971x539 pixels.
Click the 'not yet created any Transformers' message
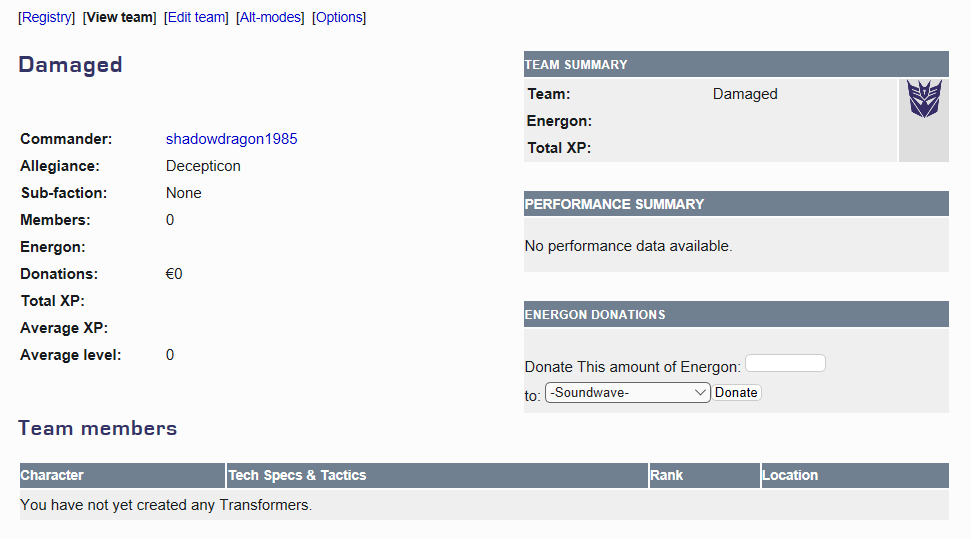click(x=166, y=505)
